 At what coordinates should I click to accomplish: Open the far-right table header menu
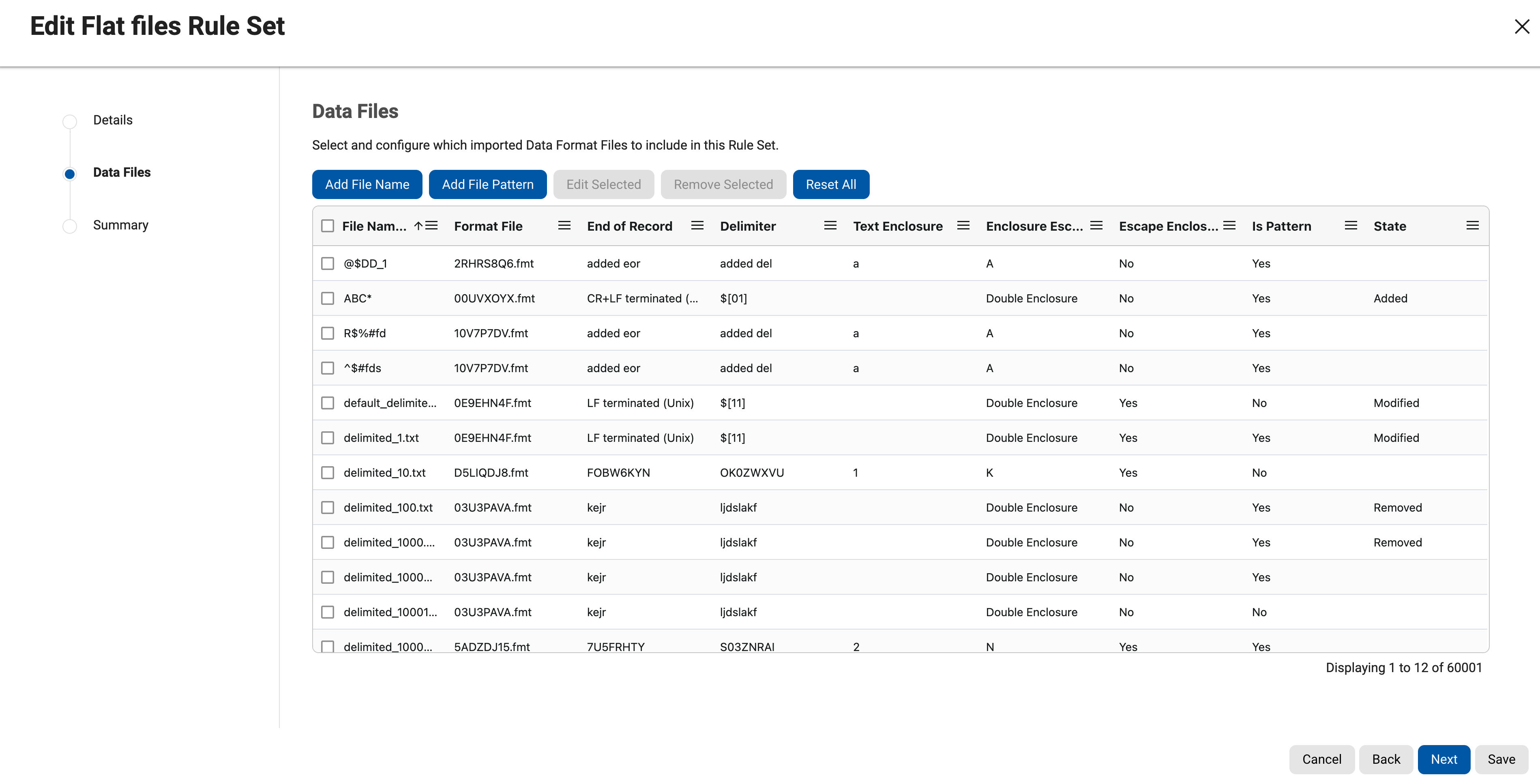(1472, 225)
